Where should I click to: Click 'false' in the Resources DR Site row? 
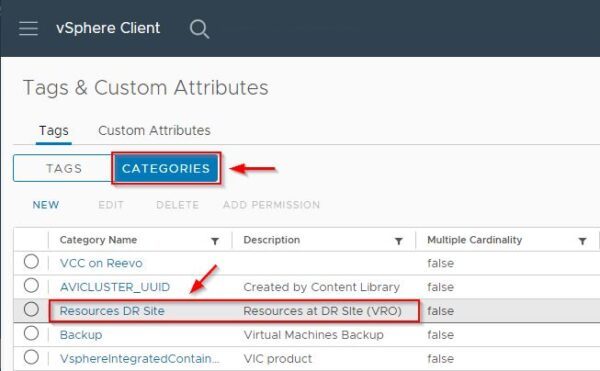(x=440, y=311)
